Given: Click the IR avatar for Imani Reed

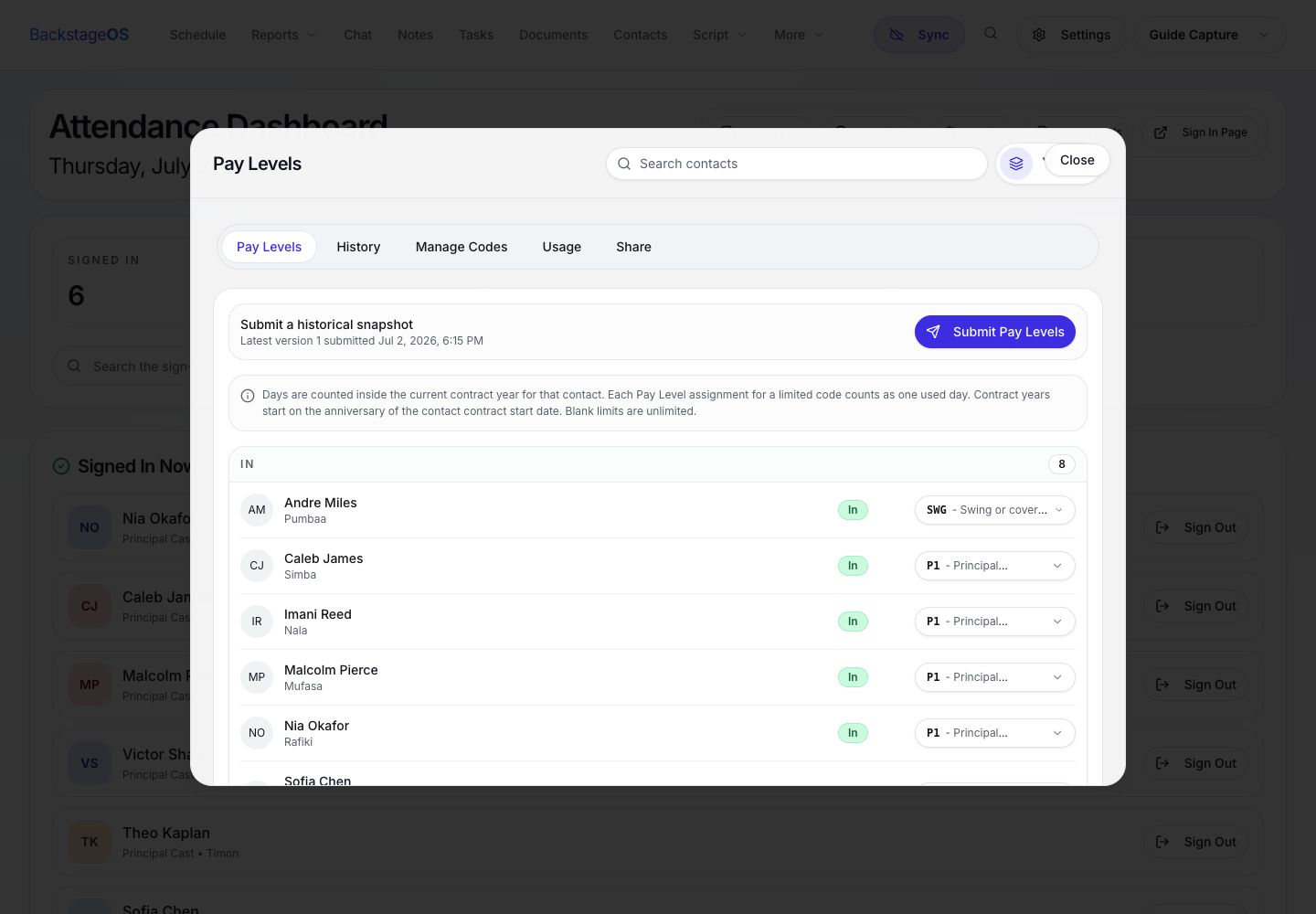Looking at the screenshot, I should point(257,622).
